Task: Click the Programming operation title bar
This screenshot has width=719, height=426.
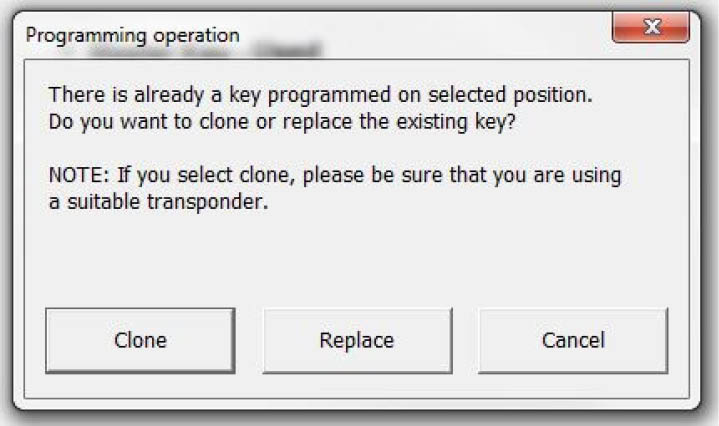Action: pos(300,35)
